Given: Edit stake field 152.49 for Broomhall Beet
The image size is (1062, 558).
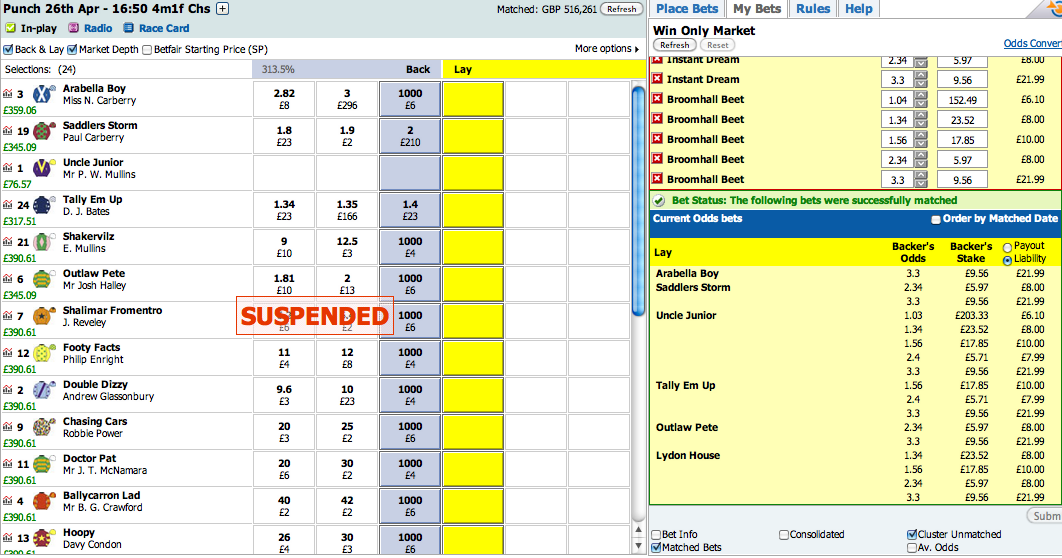Looking at the screenshot, I should [962, 100].
